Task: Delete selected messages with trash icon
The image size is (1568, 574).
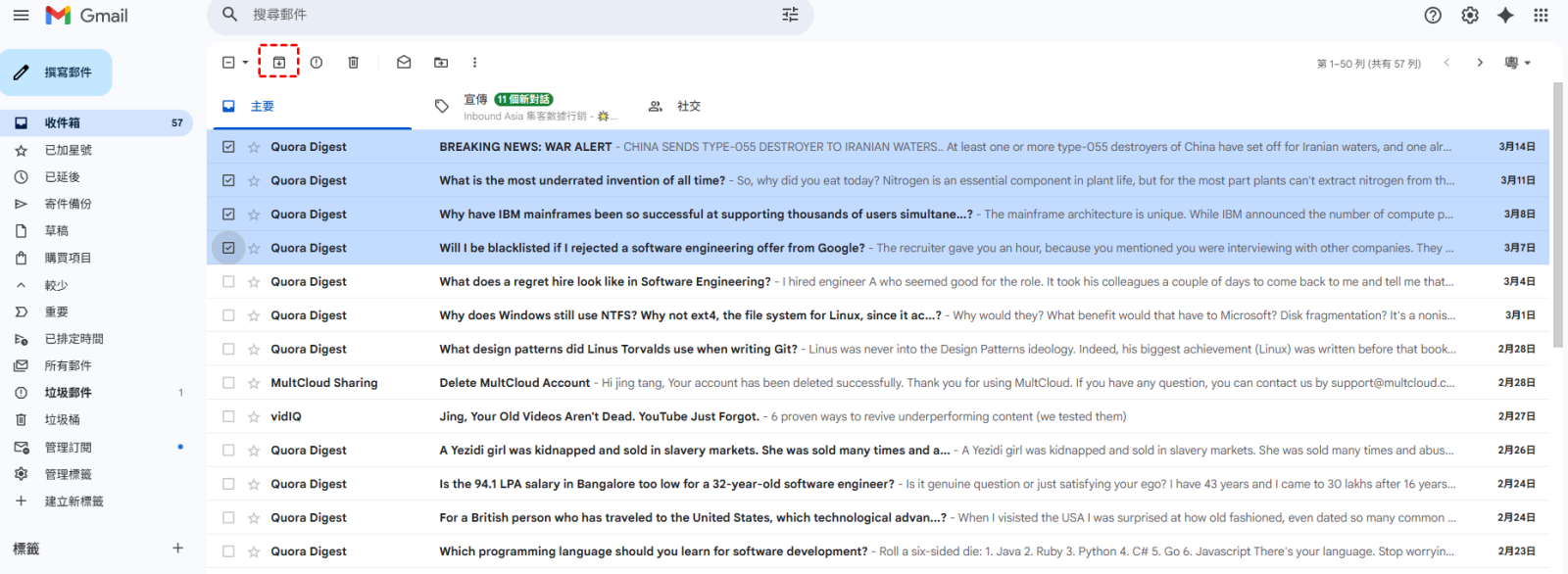Action: [354, 62]
